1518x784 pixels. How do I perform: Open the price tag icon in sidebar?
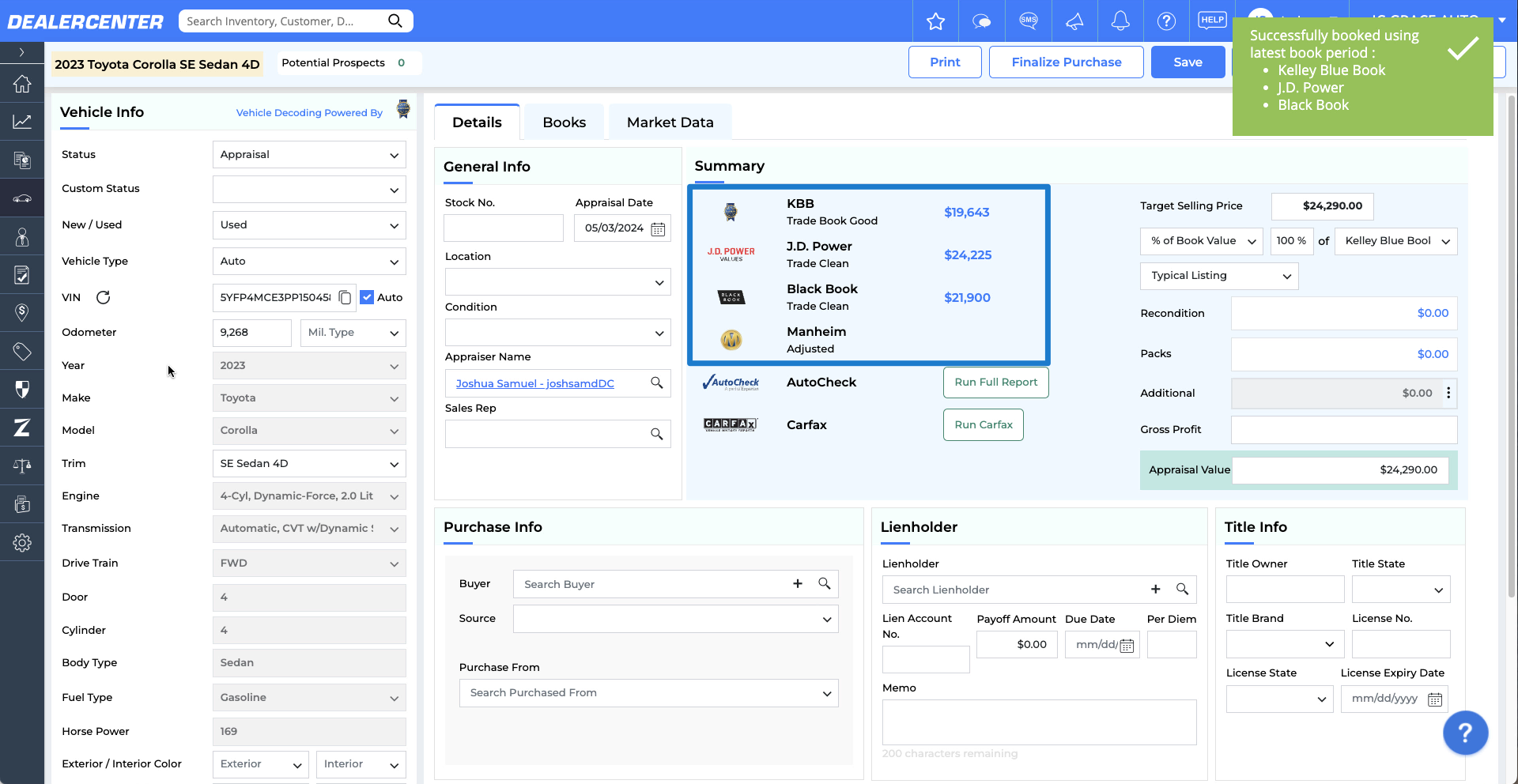click(x=22, y=352)
